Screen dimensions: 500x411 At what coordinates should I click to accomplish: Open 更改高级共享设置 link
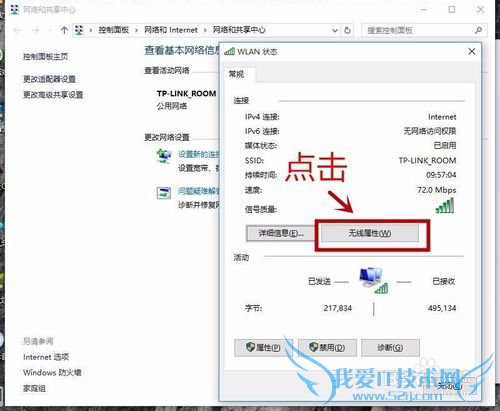[53, 95]
